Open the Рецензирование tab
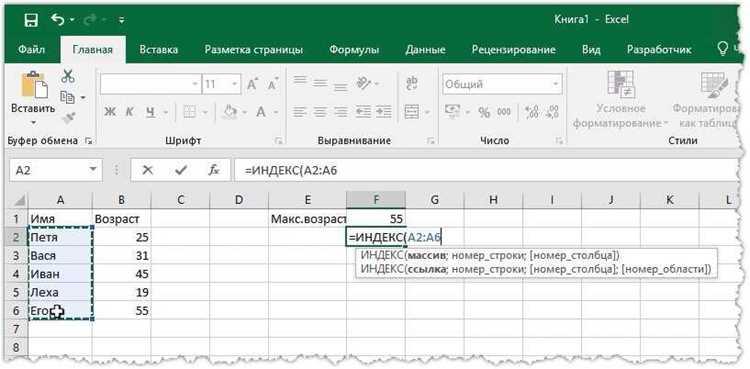The width and height of the screenshot is (750, 369). coord(513,50)
